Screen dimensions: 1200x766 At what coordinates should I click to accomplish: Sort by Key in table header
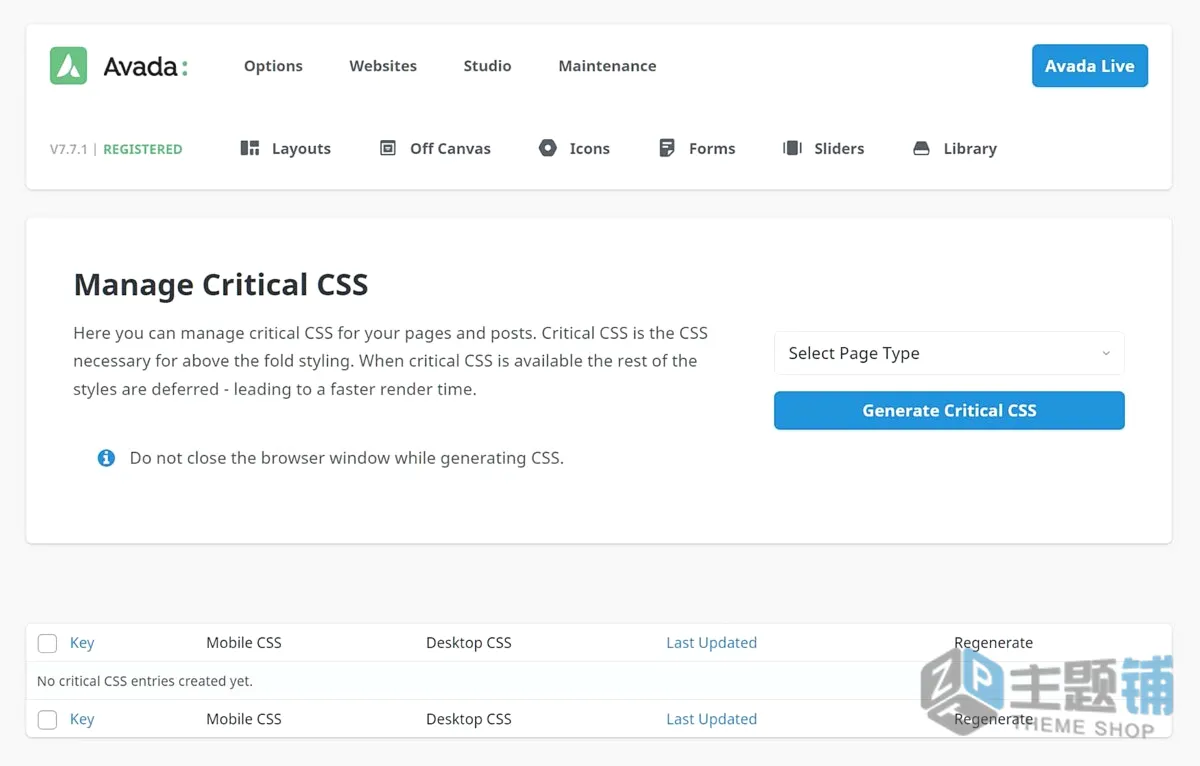click(x=82, y=643)
